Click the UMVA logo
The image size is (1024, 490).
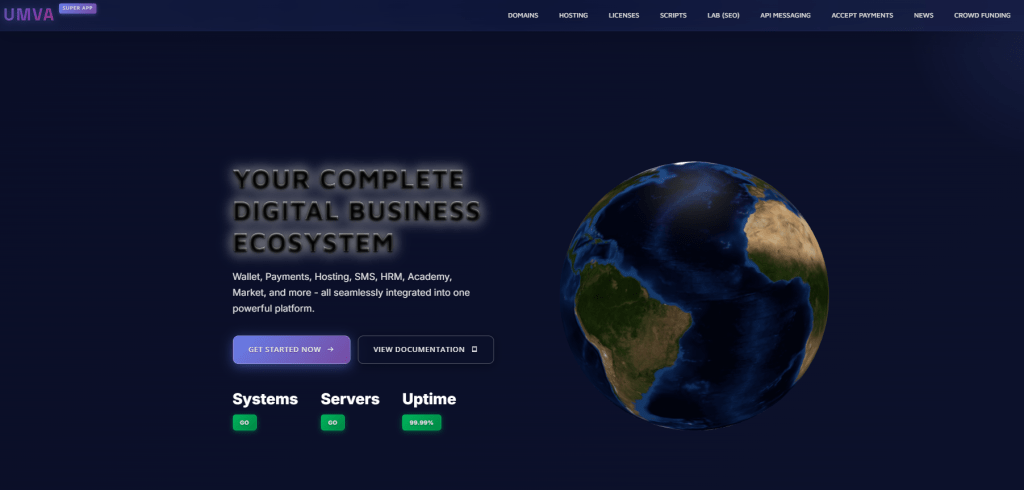pos(29,15)
